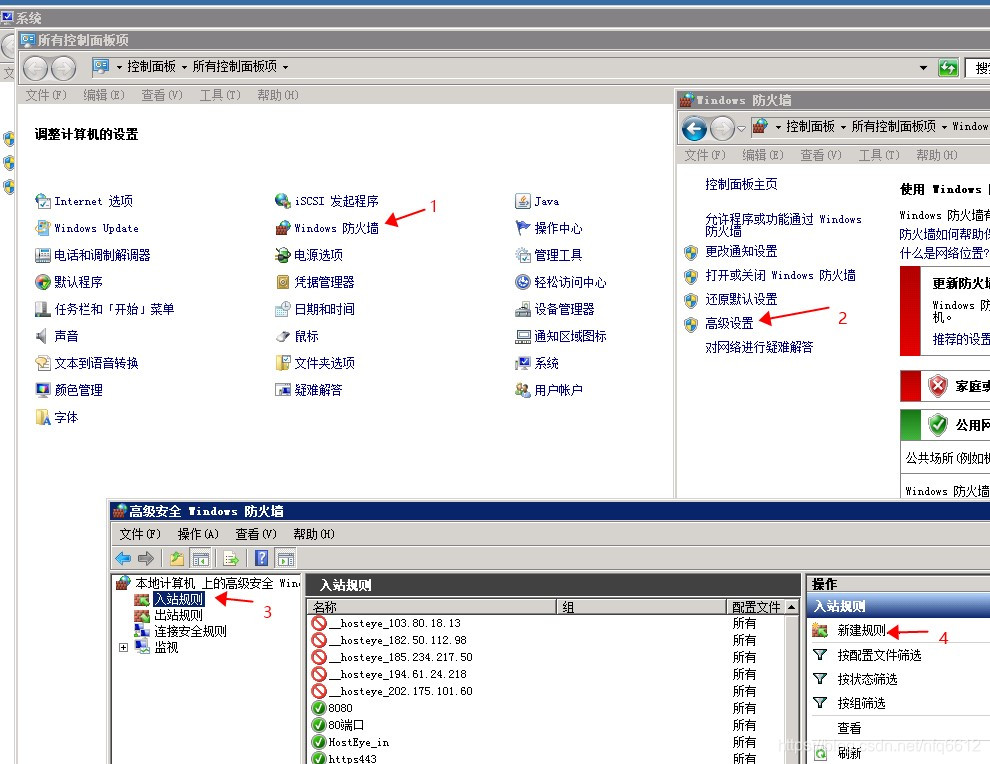Open 操作(A) menu in 高级安全 firewall window
Image resolution: width=990 pixels, height=764 pixels.
198,534
